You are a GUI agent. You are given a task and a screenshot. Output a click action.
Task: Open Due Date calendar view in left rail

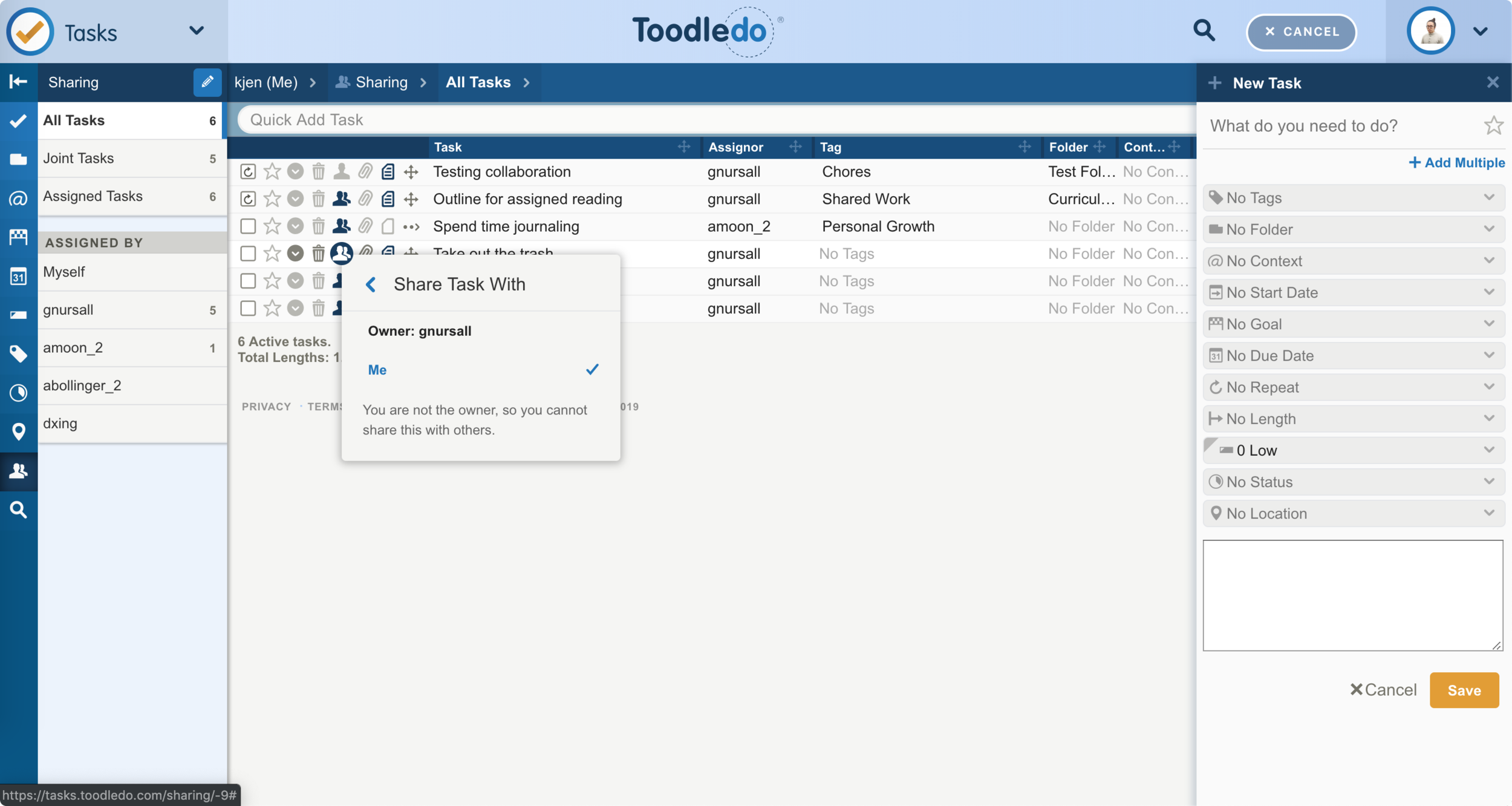click(x=18, y=276)
